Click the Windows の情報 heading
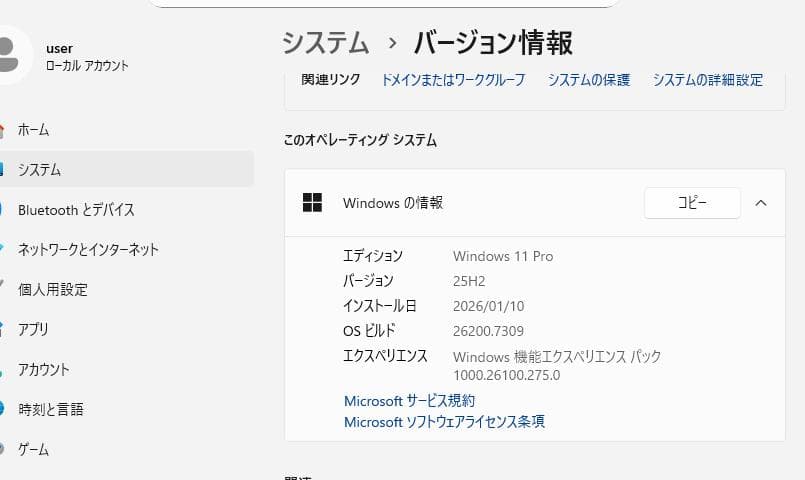 pos(393,203)
